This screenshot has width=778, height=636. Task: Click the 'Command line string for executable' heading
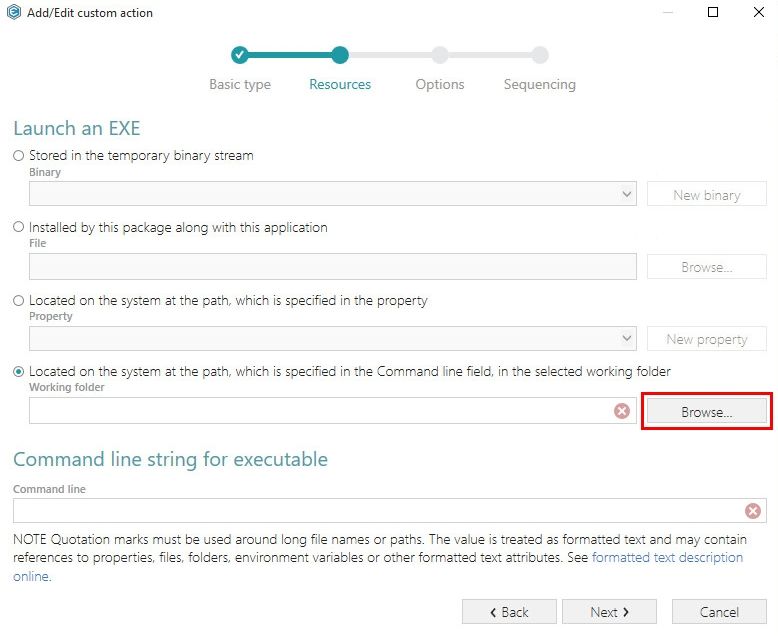(x=170, y=460)
